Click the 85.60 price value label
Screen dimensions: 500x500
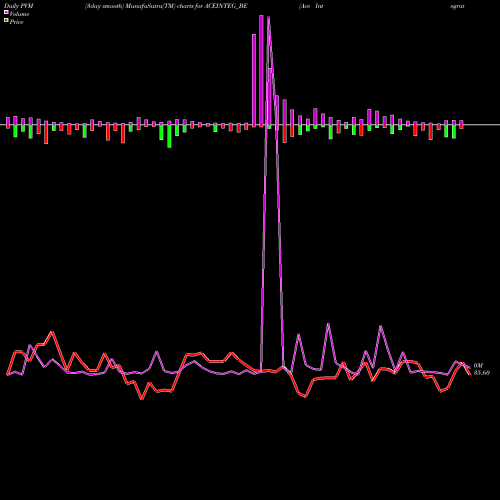(x=482, y=373)
